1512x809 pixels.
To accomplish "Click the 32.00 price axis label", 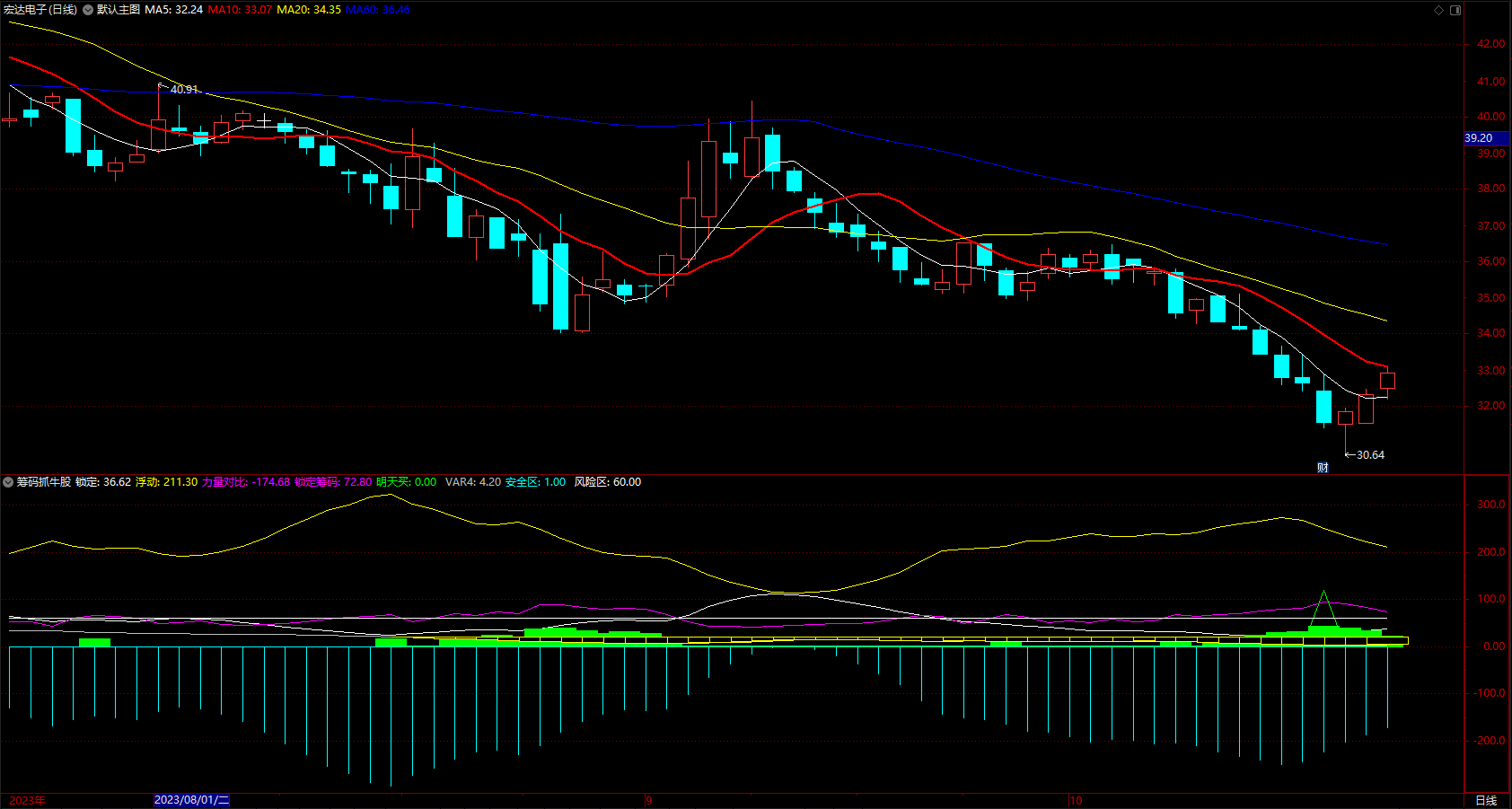I will tap(1491, 406).
